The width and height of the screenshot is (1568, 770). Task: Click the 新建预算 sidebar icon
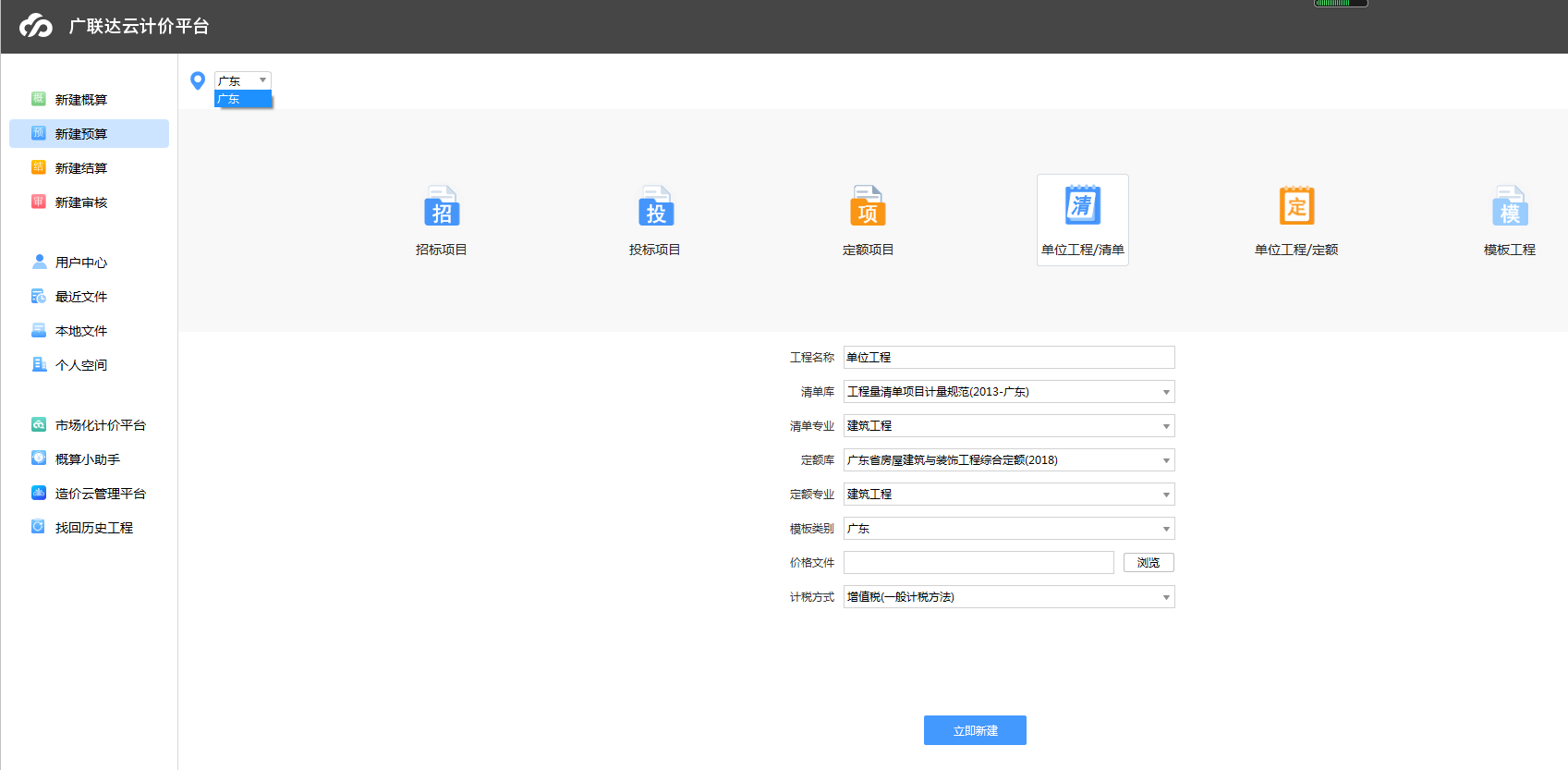pos(39,133)
